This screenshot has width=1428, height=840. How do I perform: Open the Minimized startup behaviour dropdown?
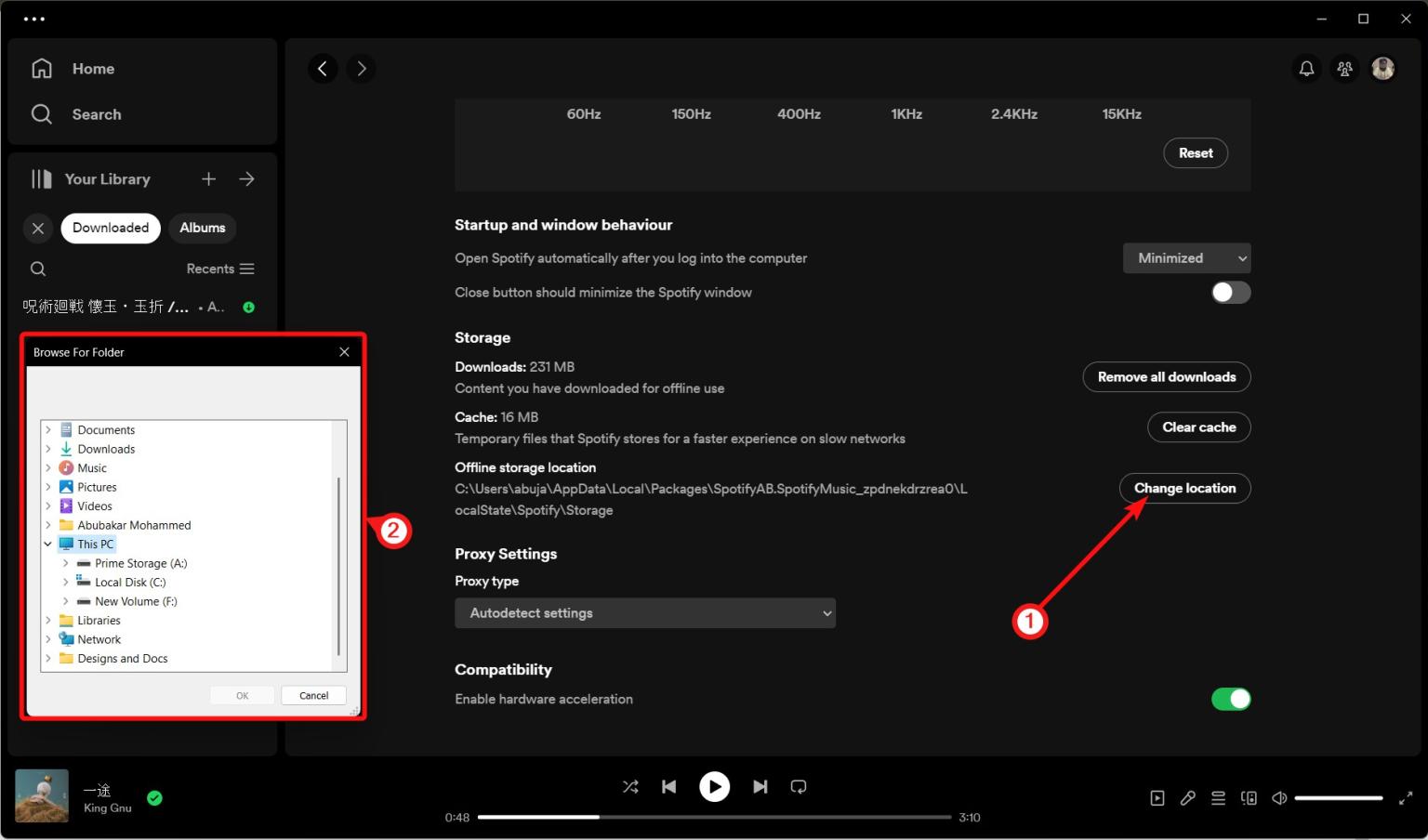point(1186,257)
